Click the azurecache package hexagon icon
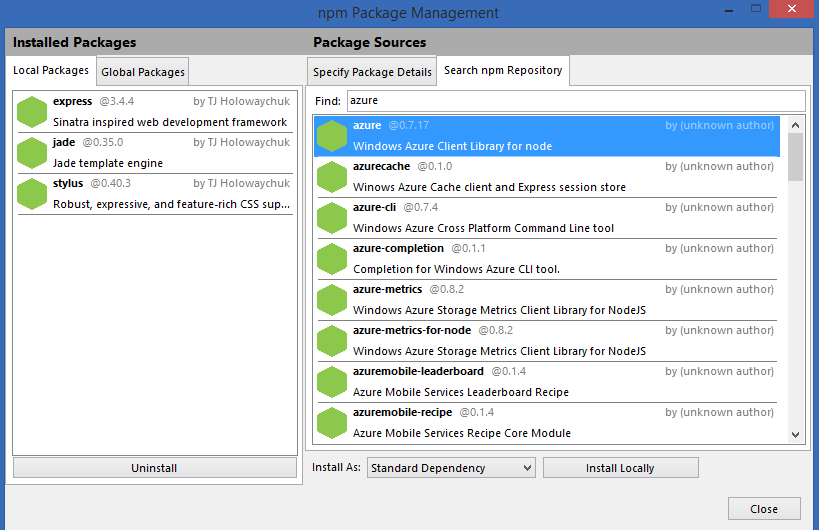The width and height of the screenshot is (819, 530). (x=332, y=177)
